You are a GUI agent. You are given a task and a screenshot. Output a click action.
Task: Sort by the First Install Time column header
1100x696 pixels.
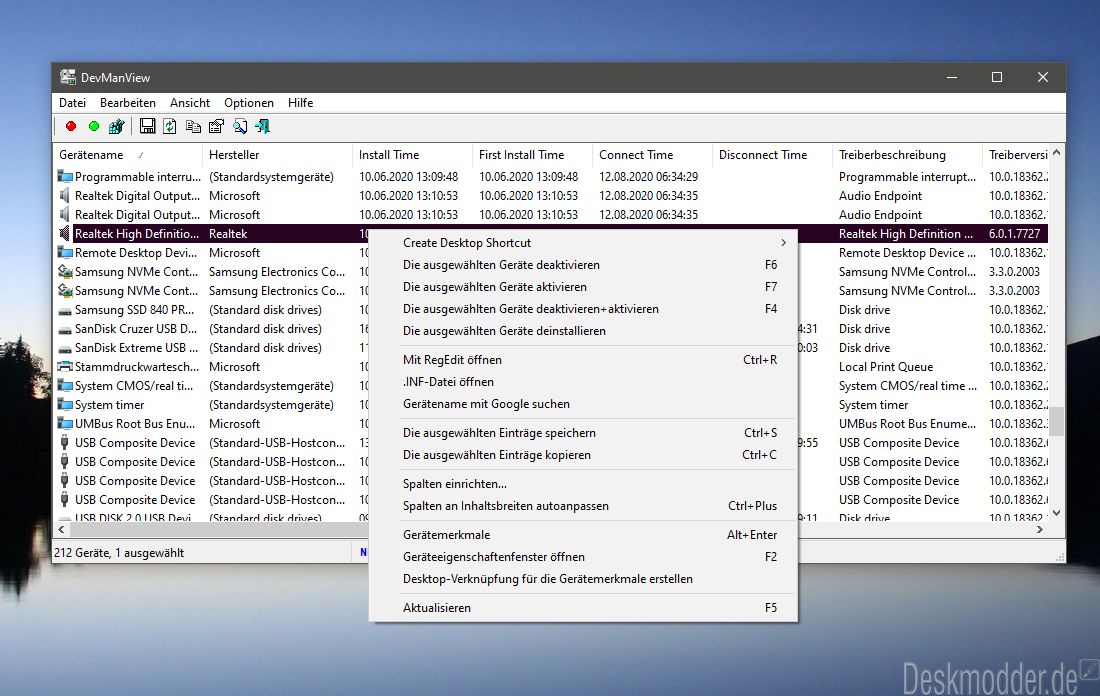click(x=532, y=155)
